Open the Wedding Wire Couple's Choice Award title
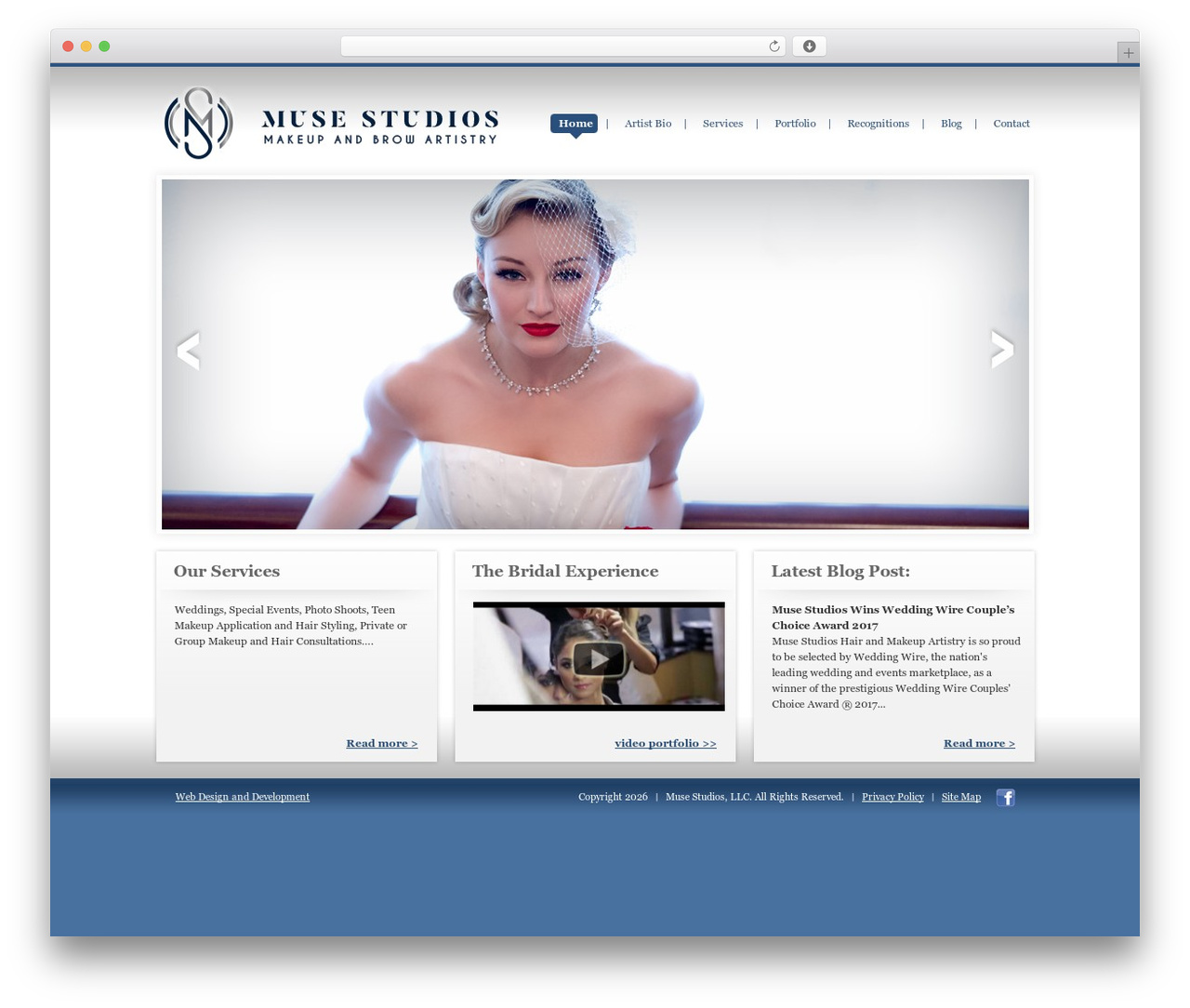The width and height of the screenshot is (1190, 1008). pos(892,617)
